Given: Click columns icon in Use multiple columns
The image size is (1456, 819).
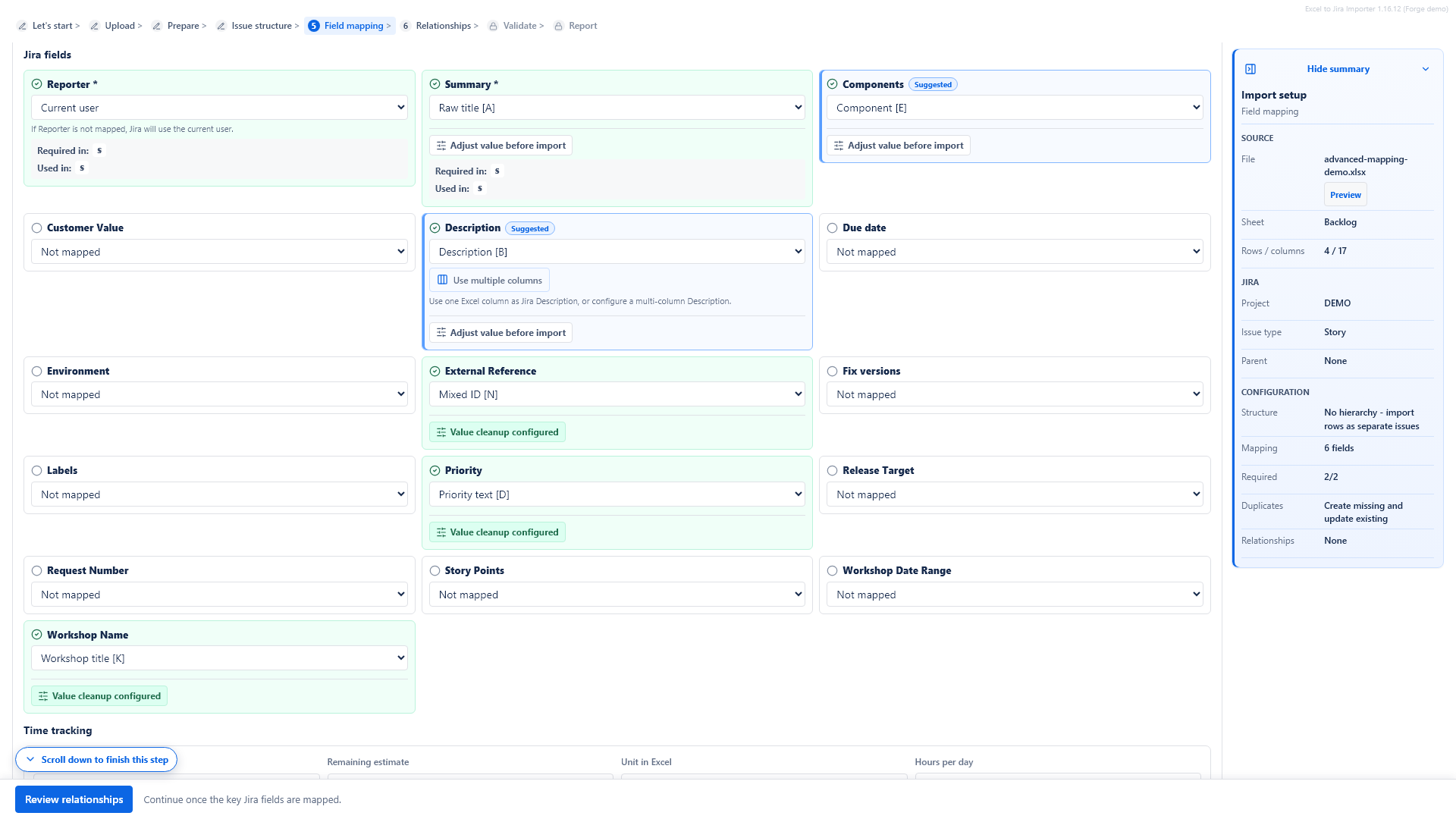Looking at the screenshot, I should (x=443, y=280).
